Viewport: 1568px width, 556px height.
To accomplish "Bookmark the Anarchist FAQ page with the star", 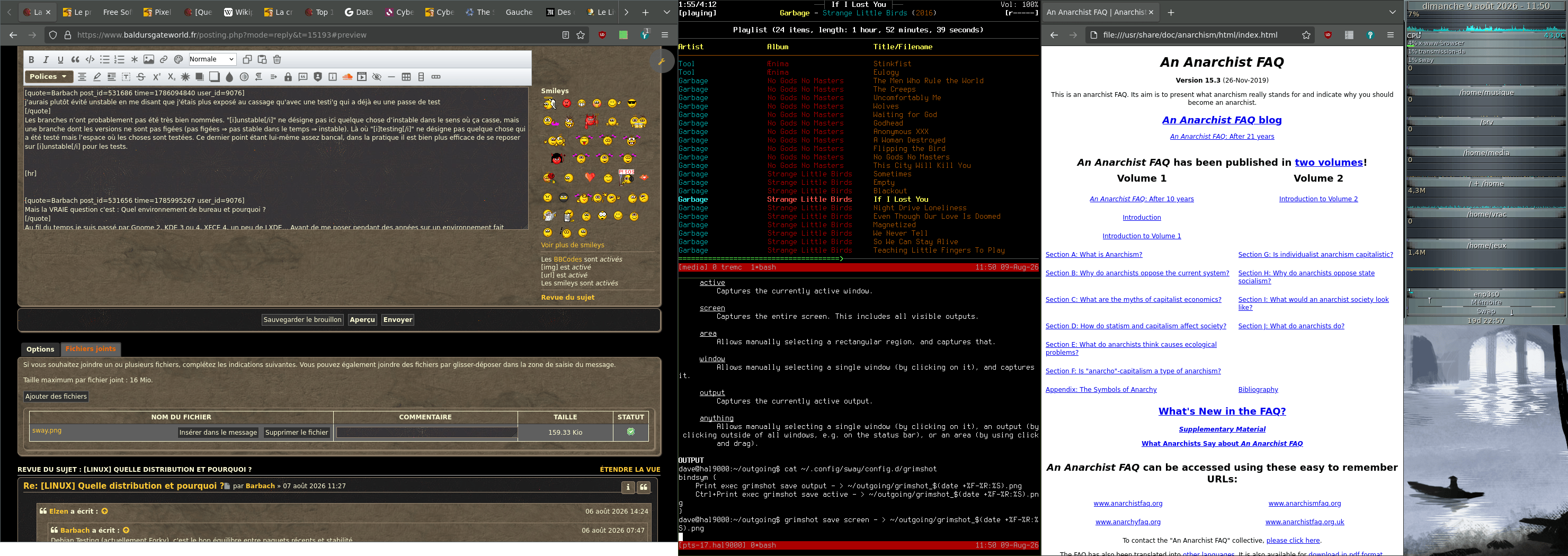I will tap(1306, 35).
